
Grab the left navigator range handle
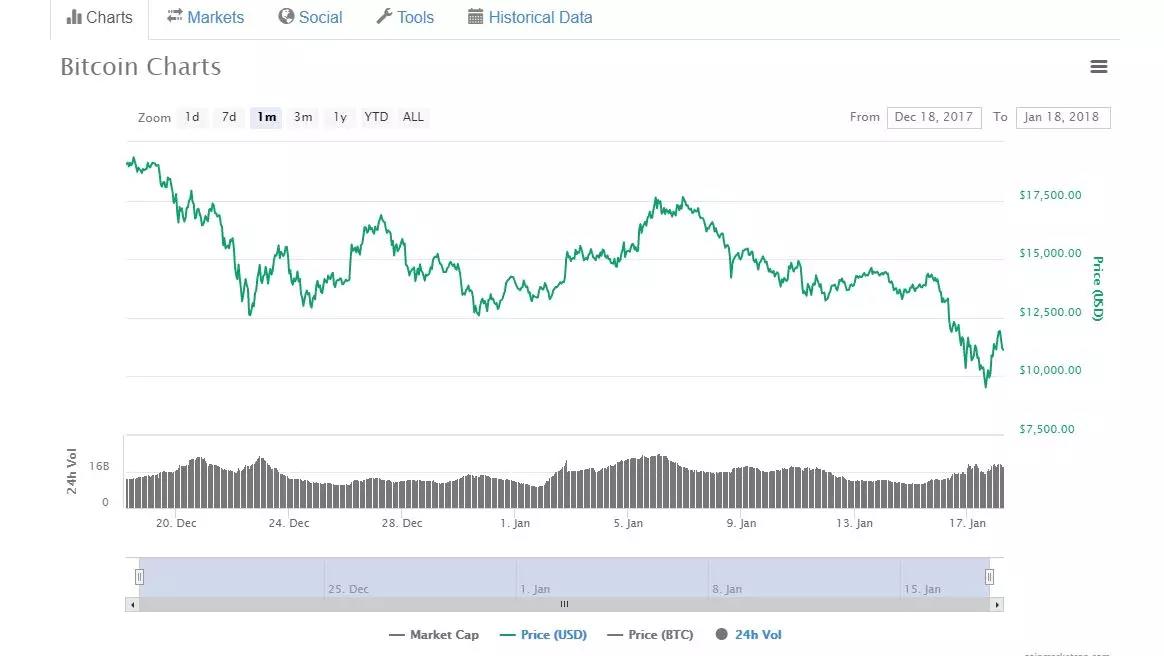tap(140, 576)
